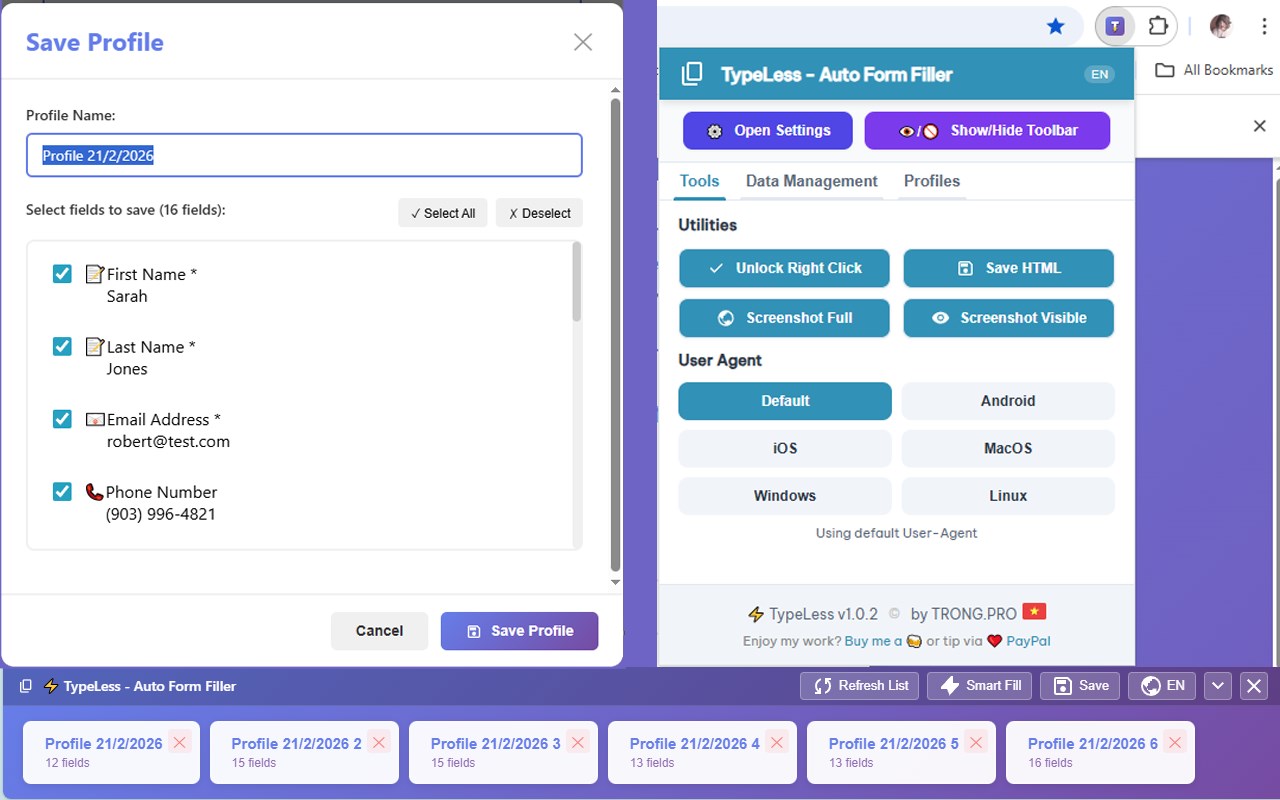Screen dimensions: 1280x800
Task: Uncheck the First Name field checkbox
Action: [x=63, y=274]
